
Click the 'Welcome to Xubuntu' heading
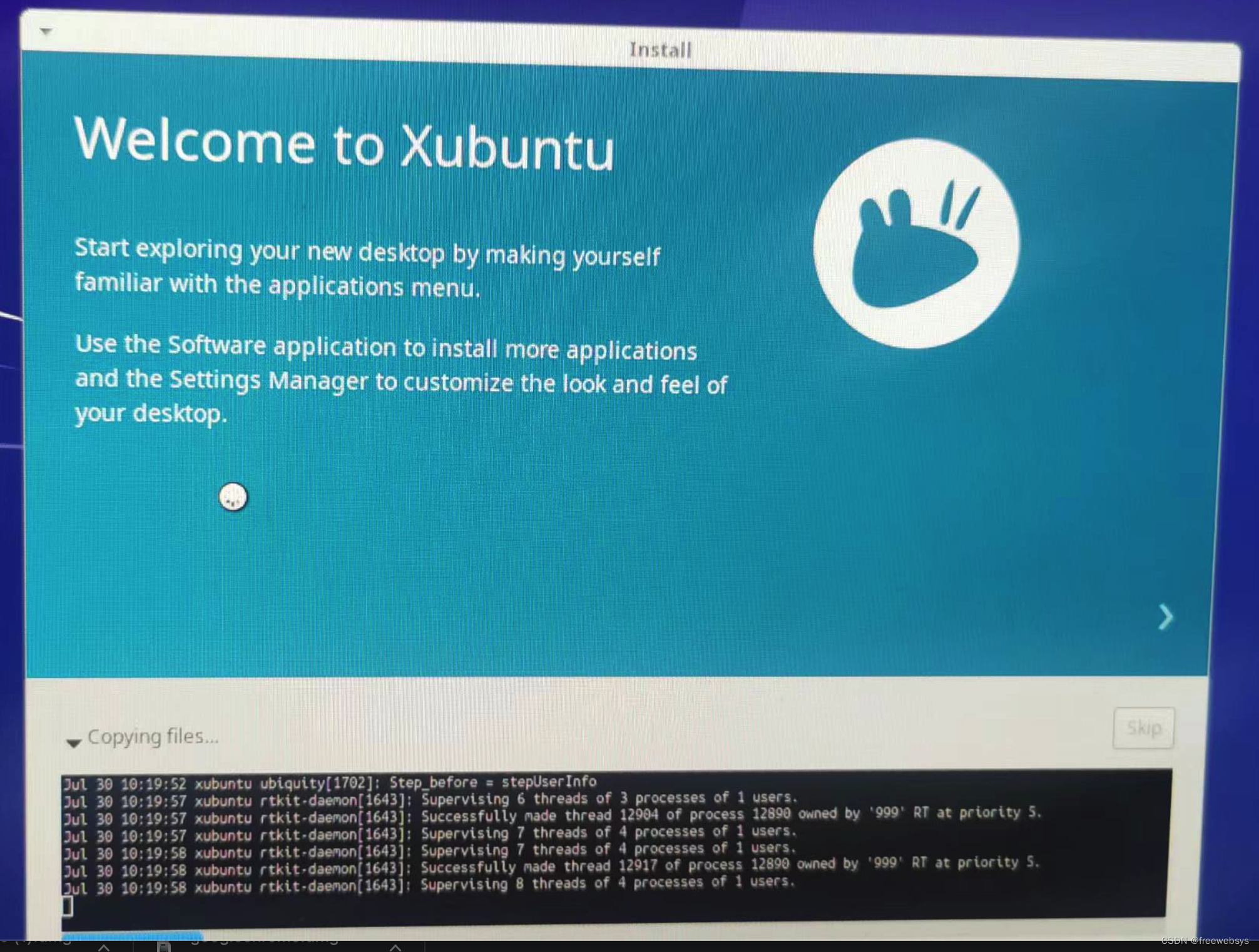point(344,143)
